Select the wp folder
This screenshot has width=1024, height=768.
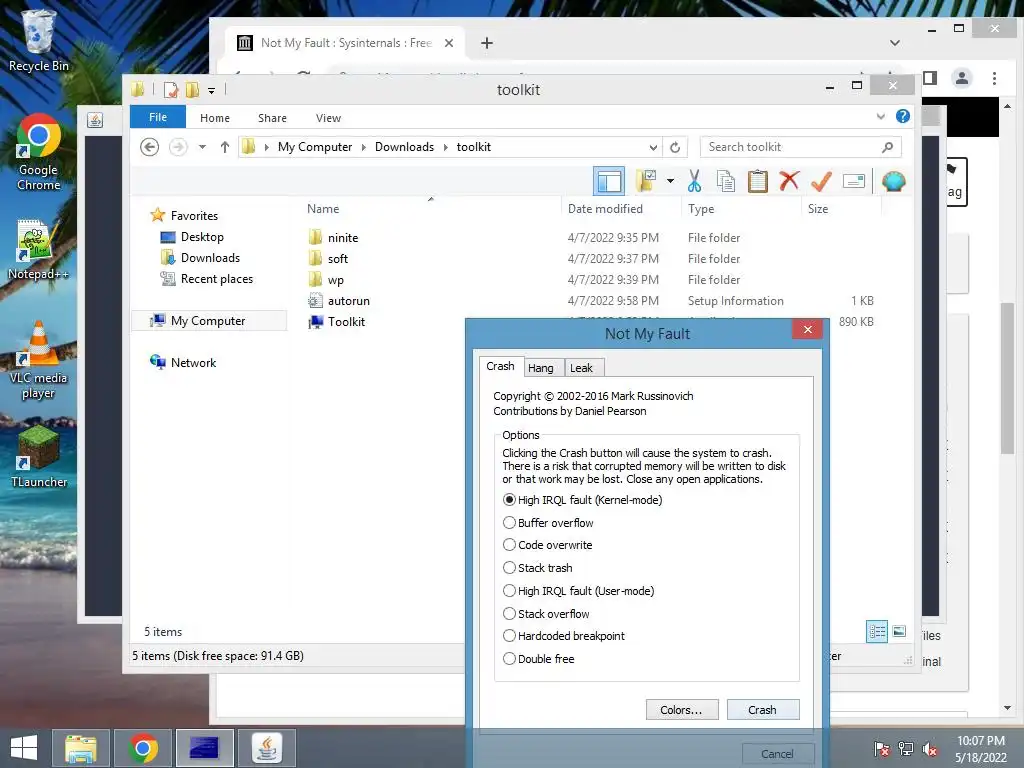pos(336,280)
